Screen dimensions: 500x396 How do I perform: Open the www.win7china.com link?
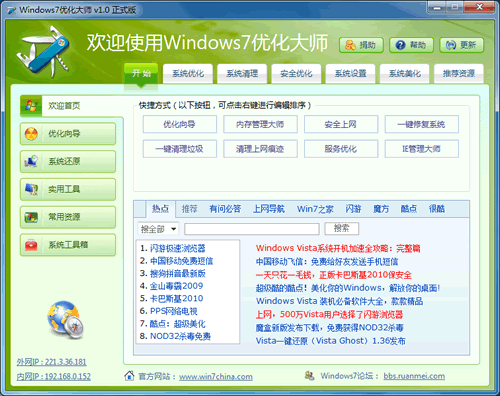point(216,376)
